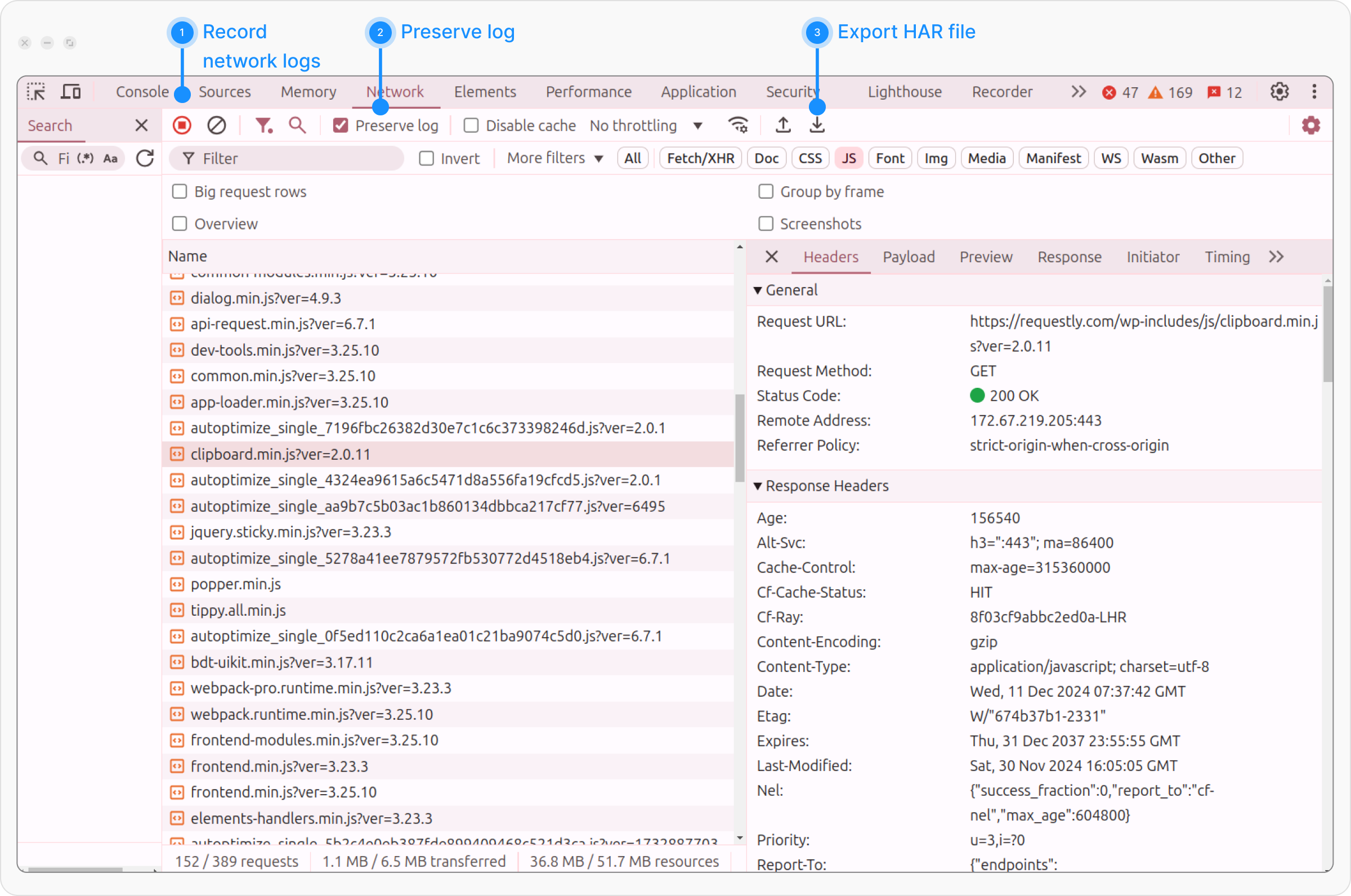Switch to the Payload tab

[x=907, y=257]
